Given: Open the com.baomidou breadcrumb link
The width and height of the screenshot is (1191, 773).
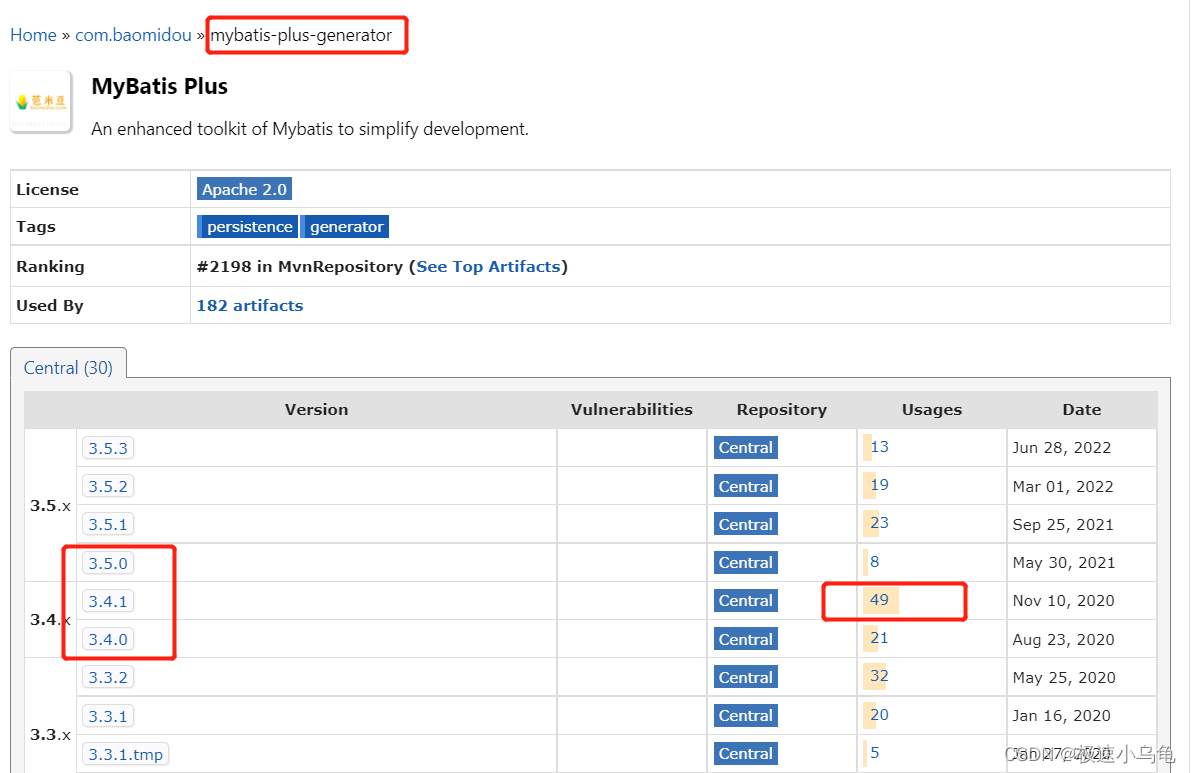Looking at the screenshot, I should tap(133, 34).
